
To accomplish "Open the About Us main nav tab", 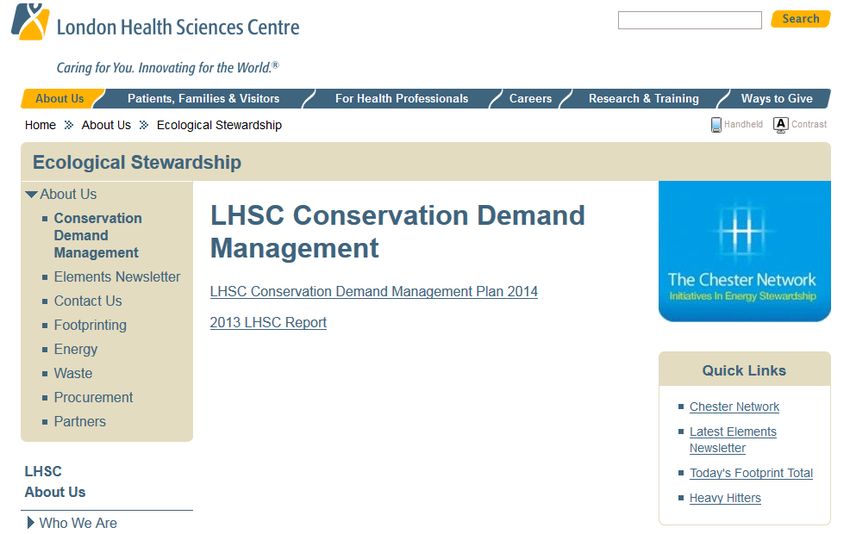I will (60, 99).
